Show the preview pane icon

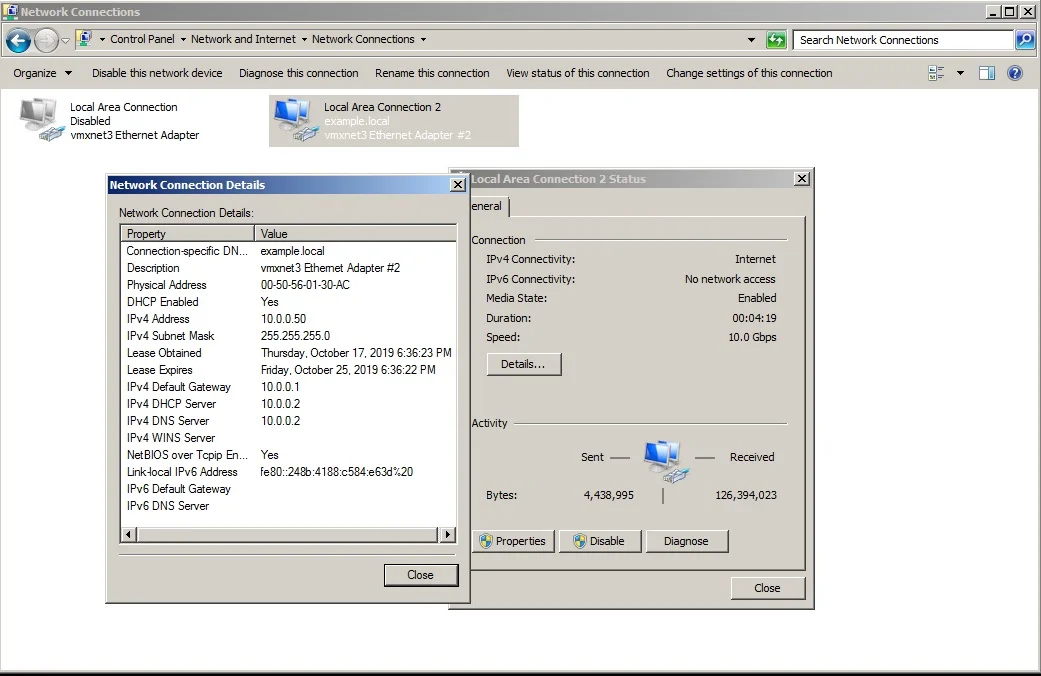[x=987, y=73]
